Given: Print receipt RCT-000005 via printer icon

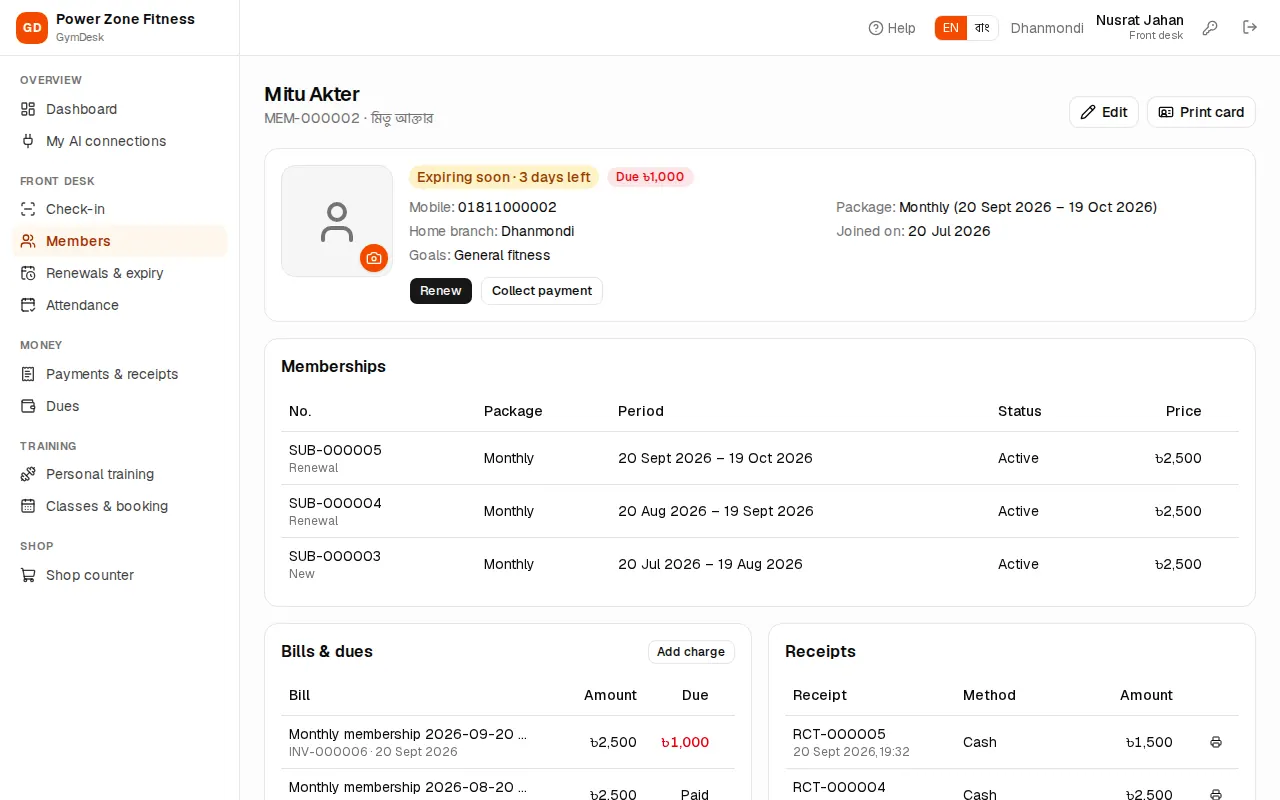Looking at the screenshot, I should click(1216, 742).
